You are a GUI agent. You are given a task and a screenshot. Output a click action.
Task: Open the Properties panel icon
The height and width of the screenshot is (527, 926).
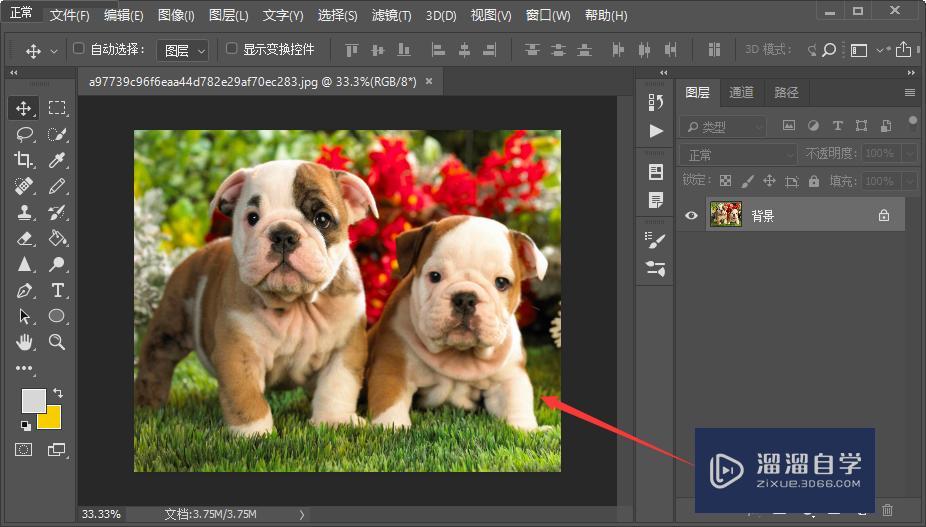point(656,173)
